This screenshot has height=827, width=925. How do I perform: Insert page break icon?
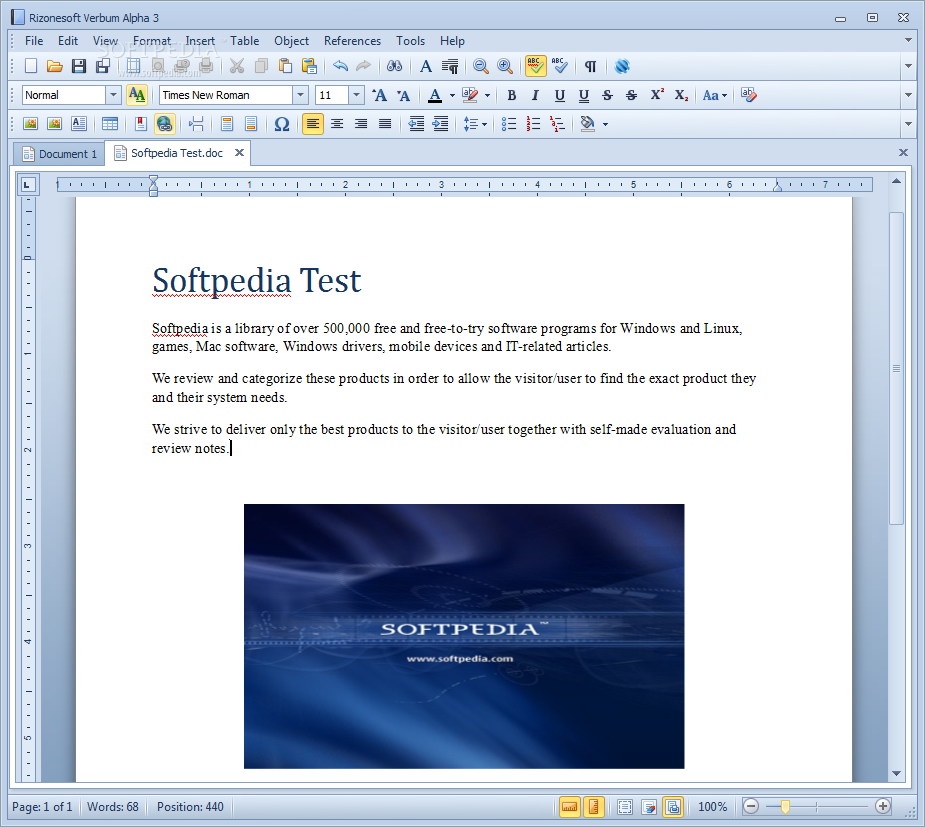(x=196, y=124)
